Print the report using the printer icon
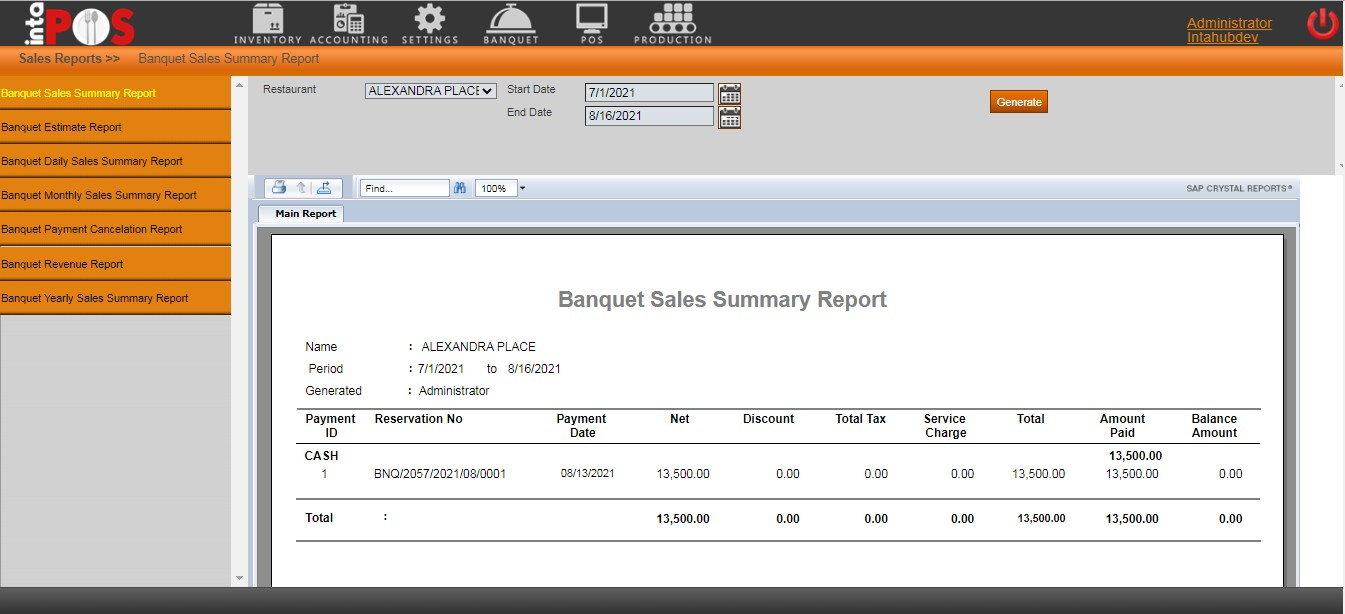 point(279,188)
